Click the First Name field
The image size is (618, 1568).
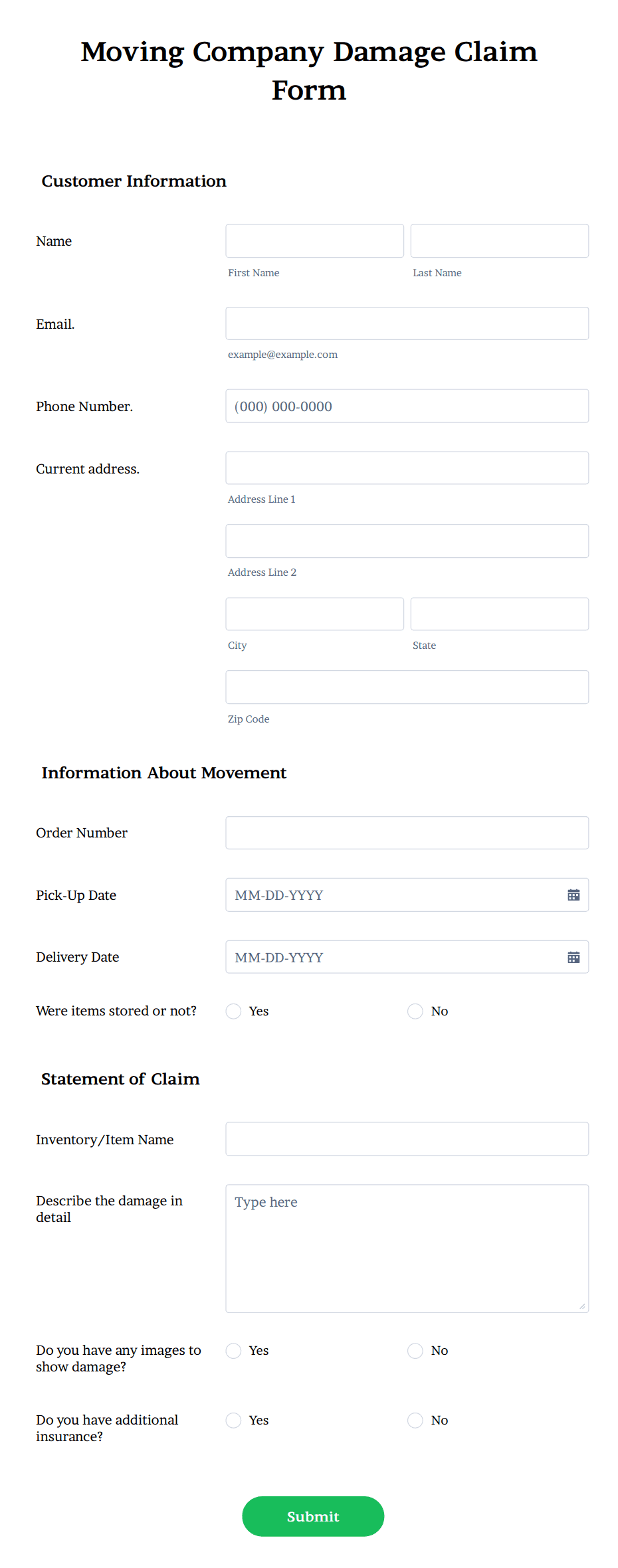coord(314,240)
